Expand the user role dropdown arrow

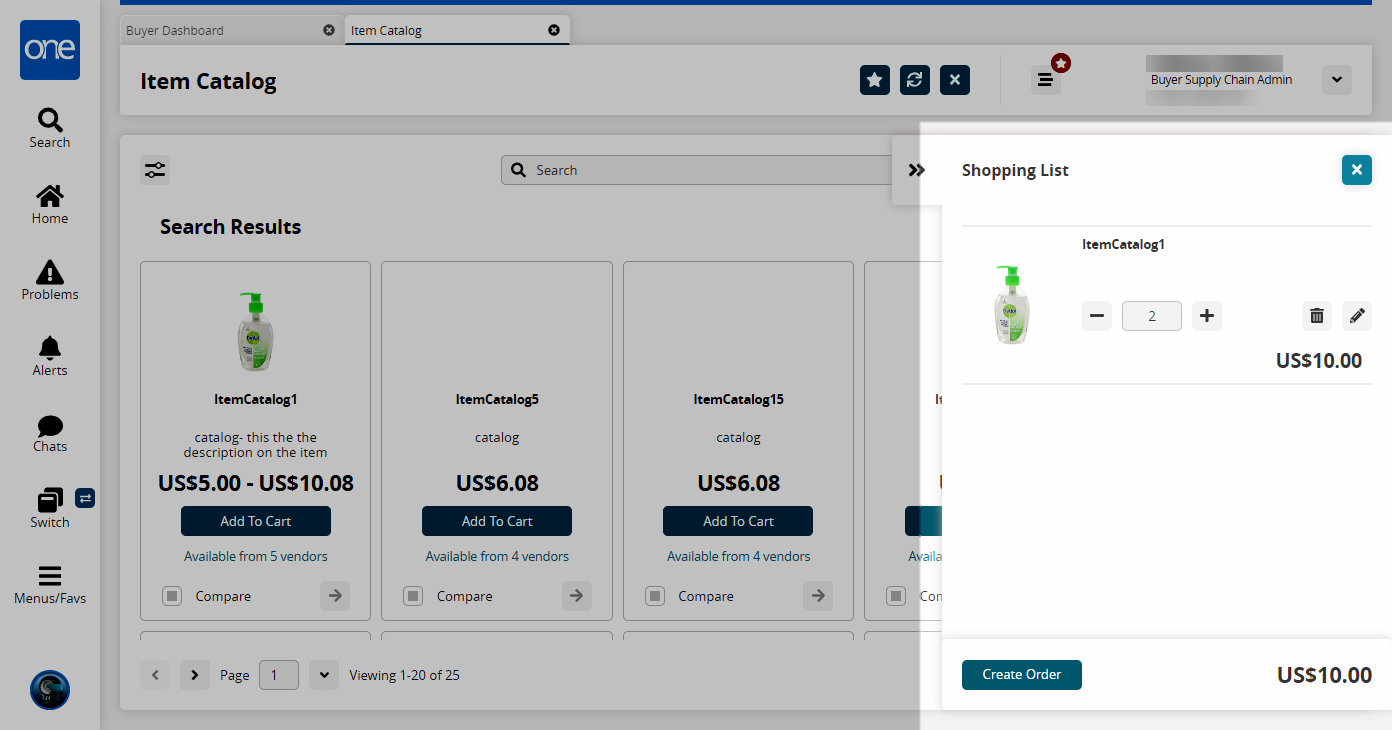click(x=1337, y=80)
